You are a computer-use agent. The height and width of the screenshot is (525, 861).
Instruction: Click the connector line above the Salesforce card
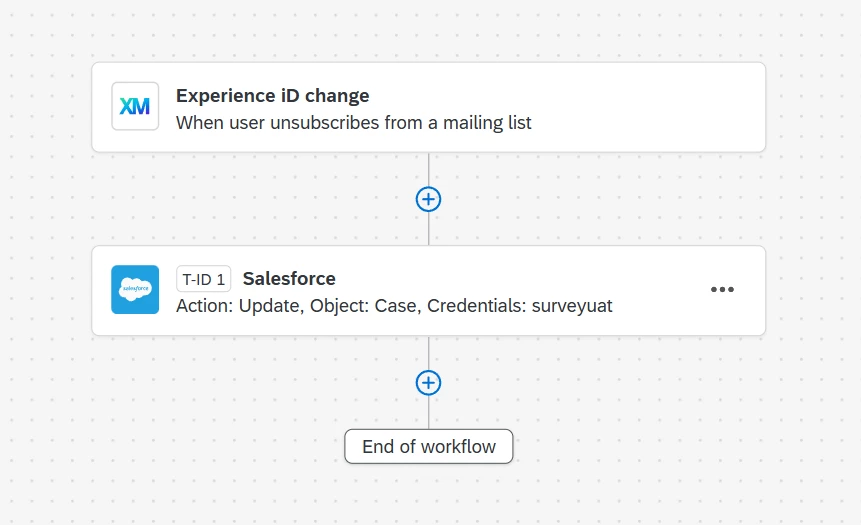coord(428,230)
